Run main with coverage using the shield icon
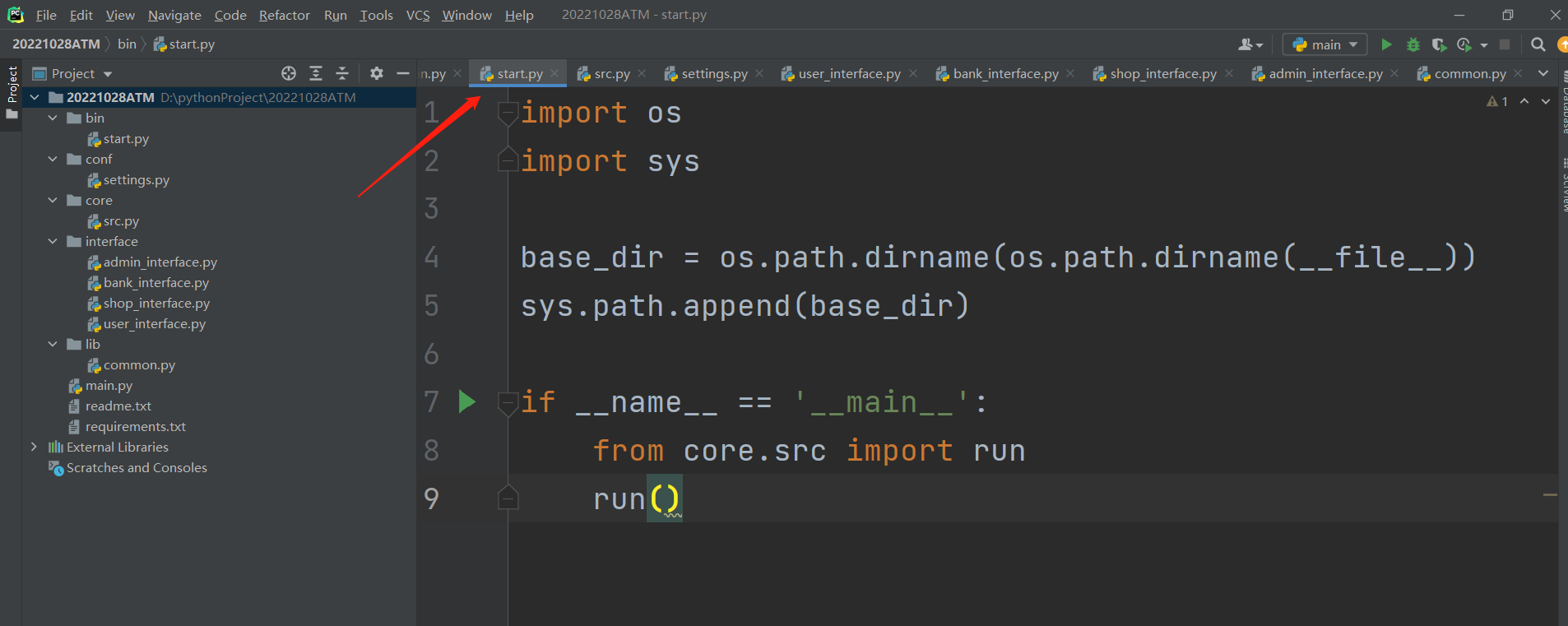 tap(1439, 44)
